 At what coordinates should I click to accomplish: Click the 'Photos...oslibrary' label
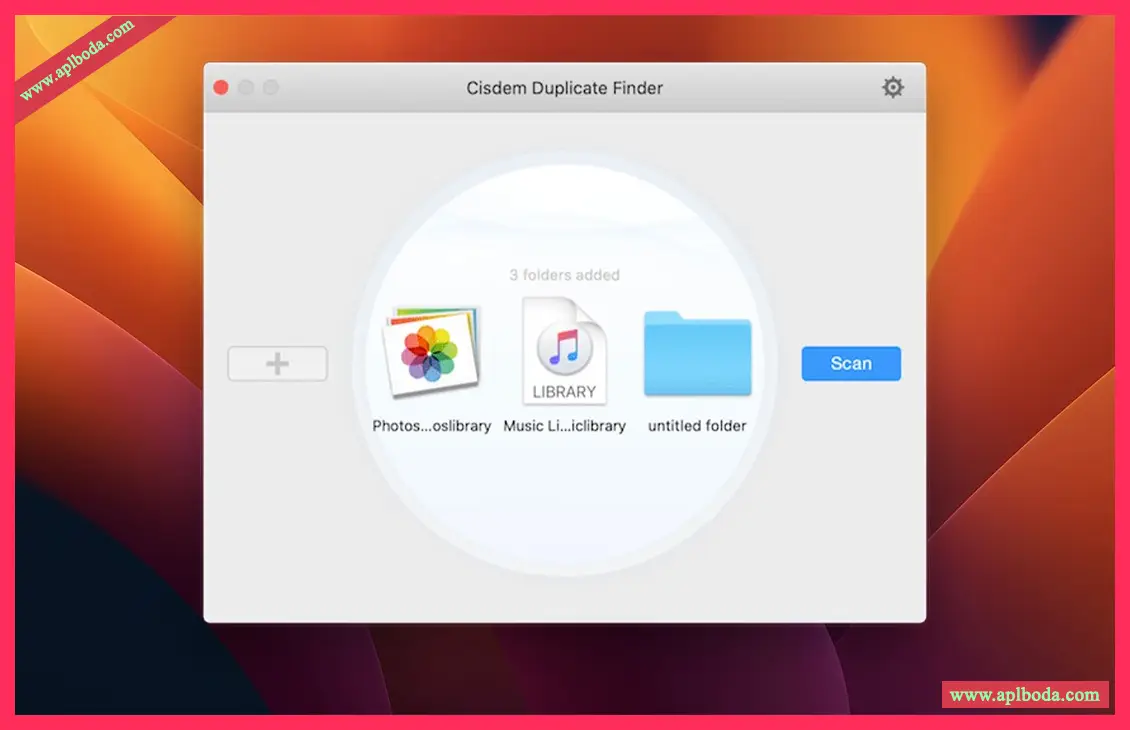pyautogui.click(x=432, y=426)
